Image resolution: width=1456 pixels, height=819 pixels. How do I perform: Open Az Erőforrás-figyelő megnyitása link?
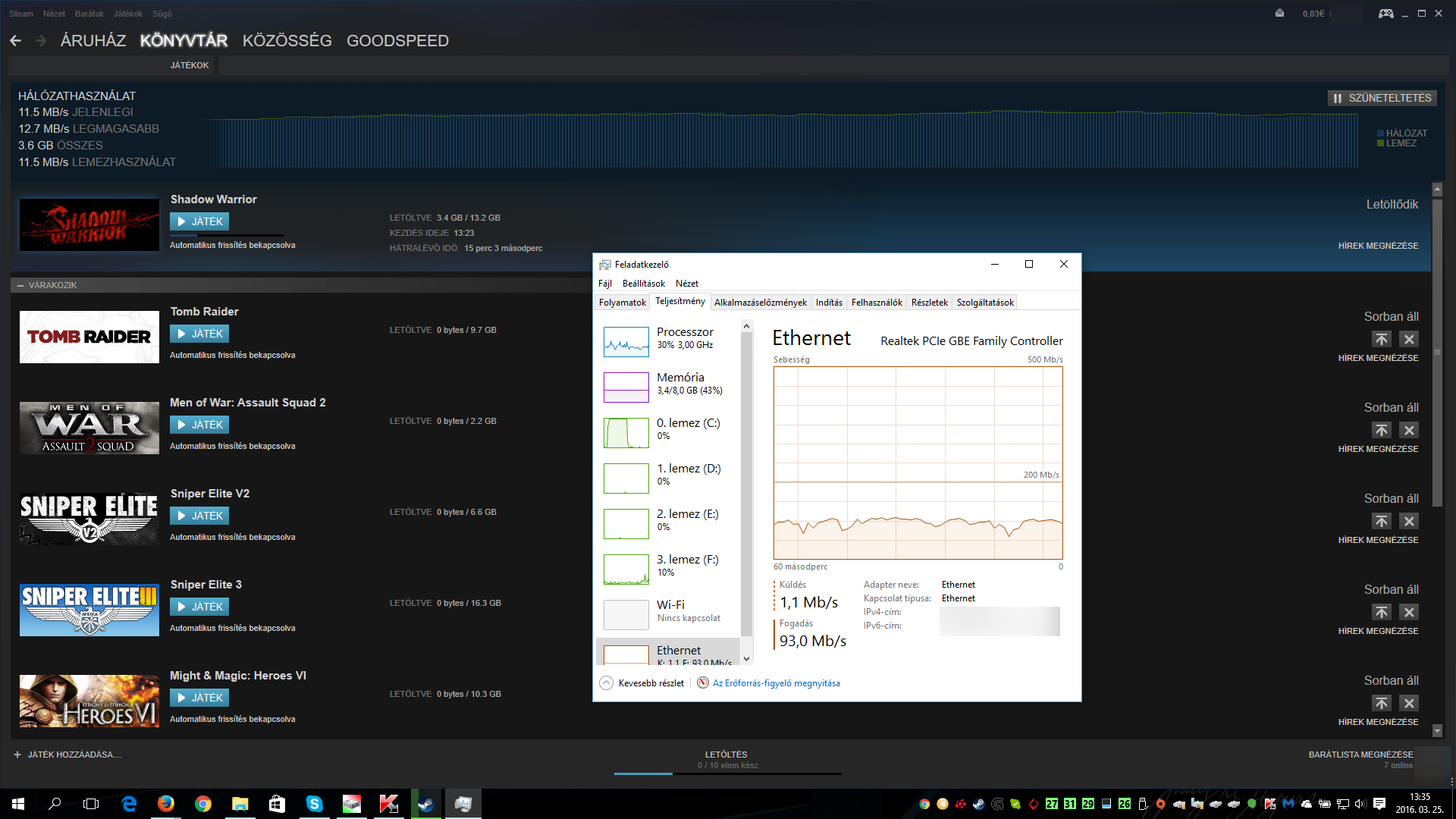pos(776,683)
